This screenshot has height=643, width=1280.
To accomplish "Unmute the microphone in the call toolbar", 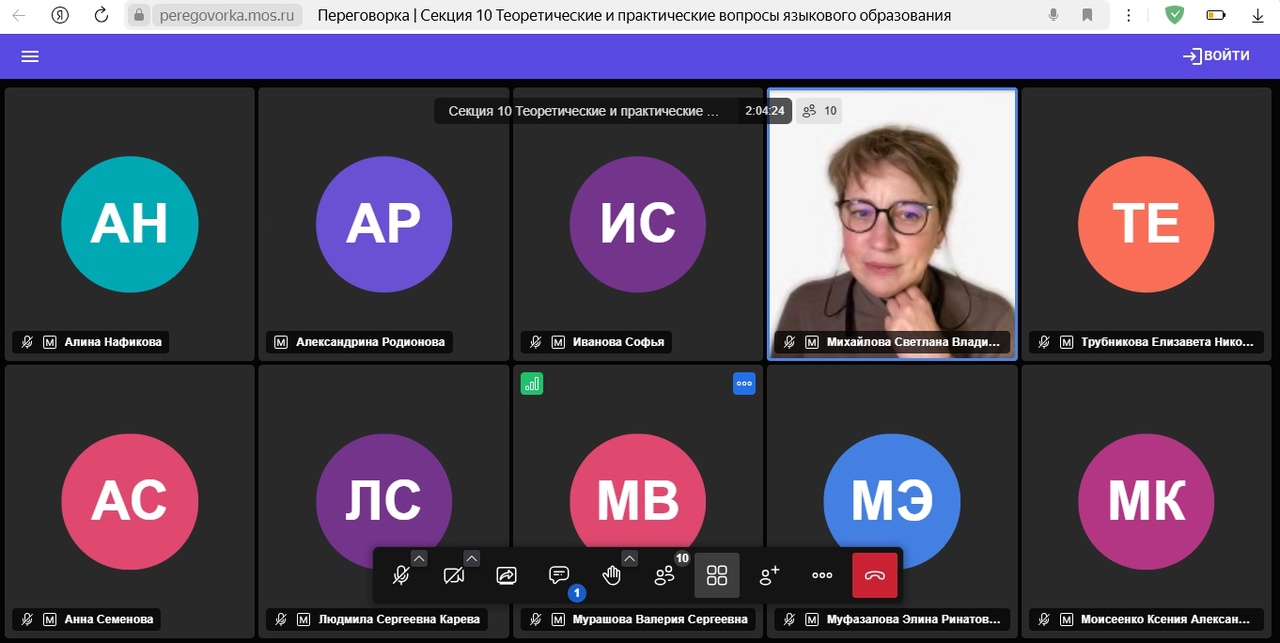I will [x=401, y=576].
